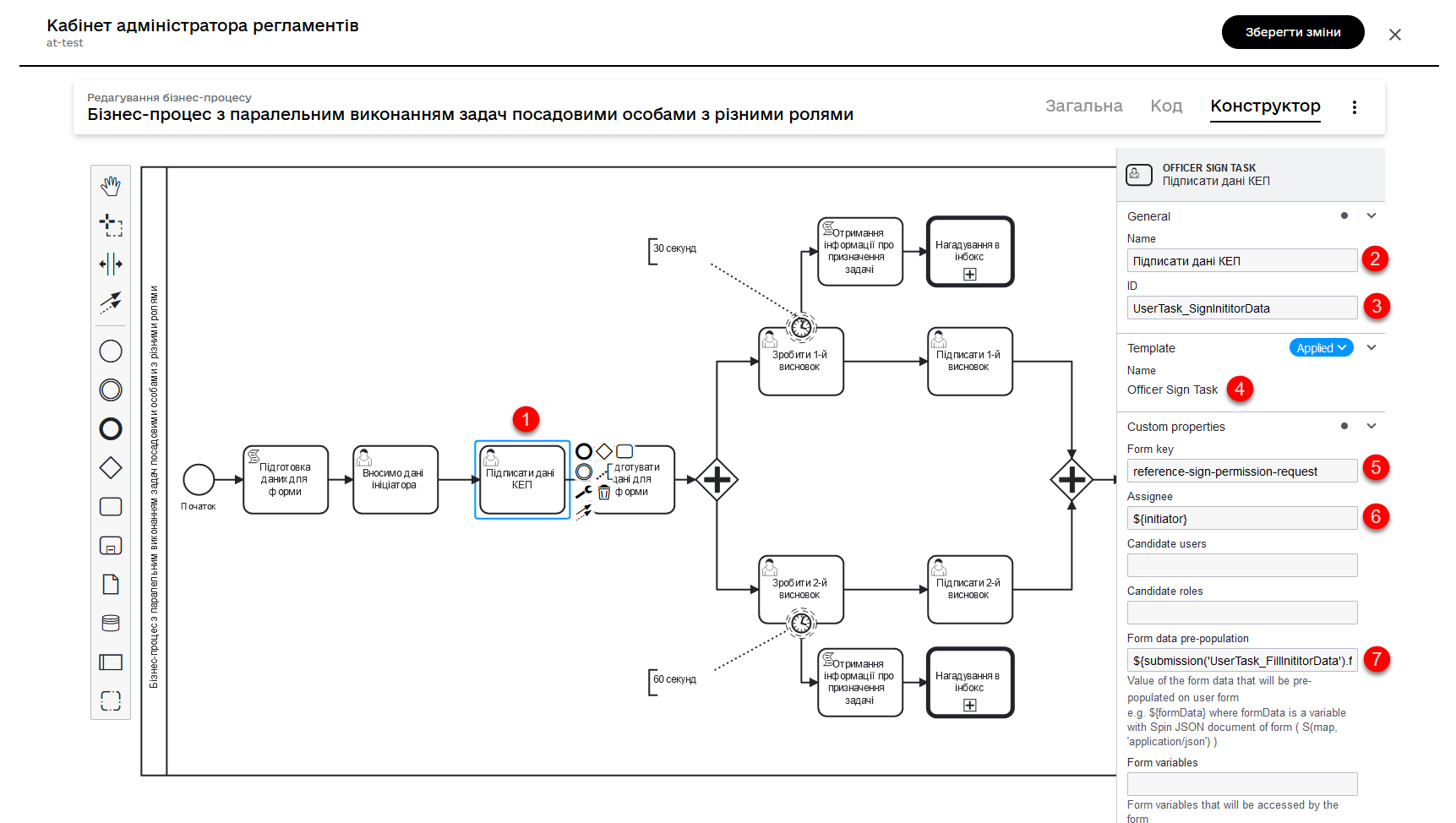Create a task from palette
1456x823 pixels.
[111, 506]
